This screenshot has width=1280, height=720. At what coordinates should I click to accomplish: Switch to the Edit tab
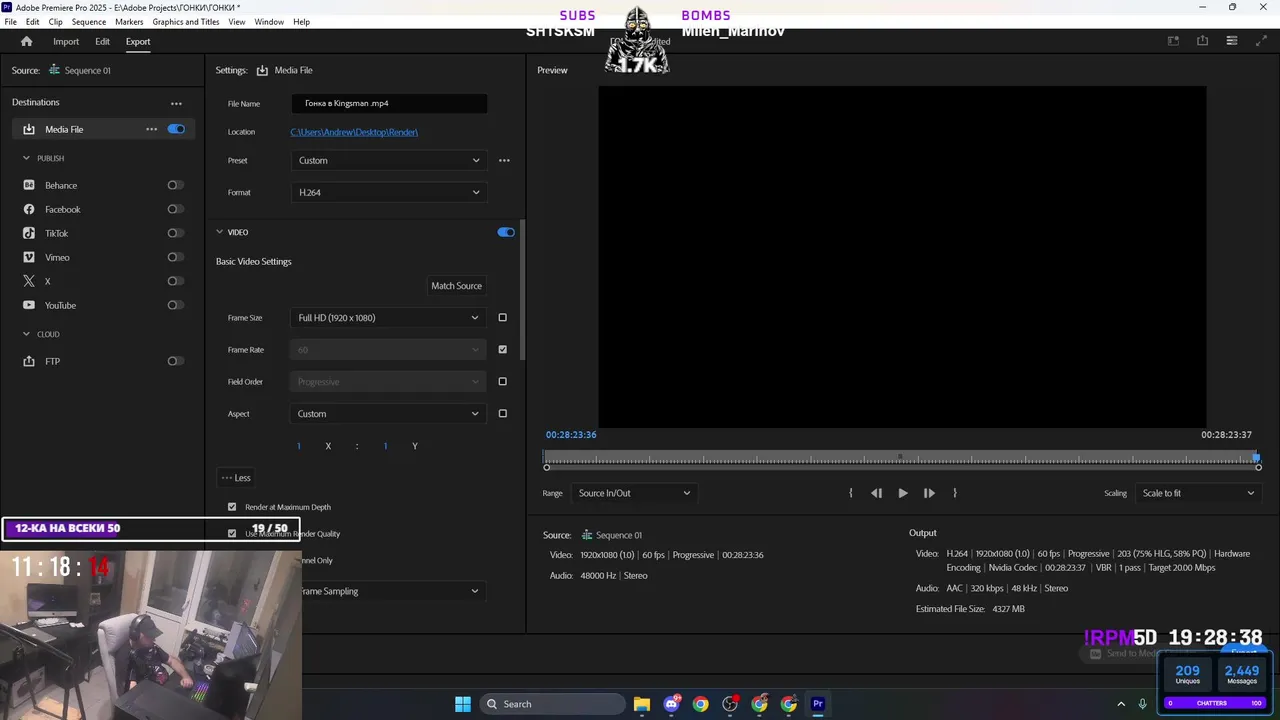click(102, 42)
